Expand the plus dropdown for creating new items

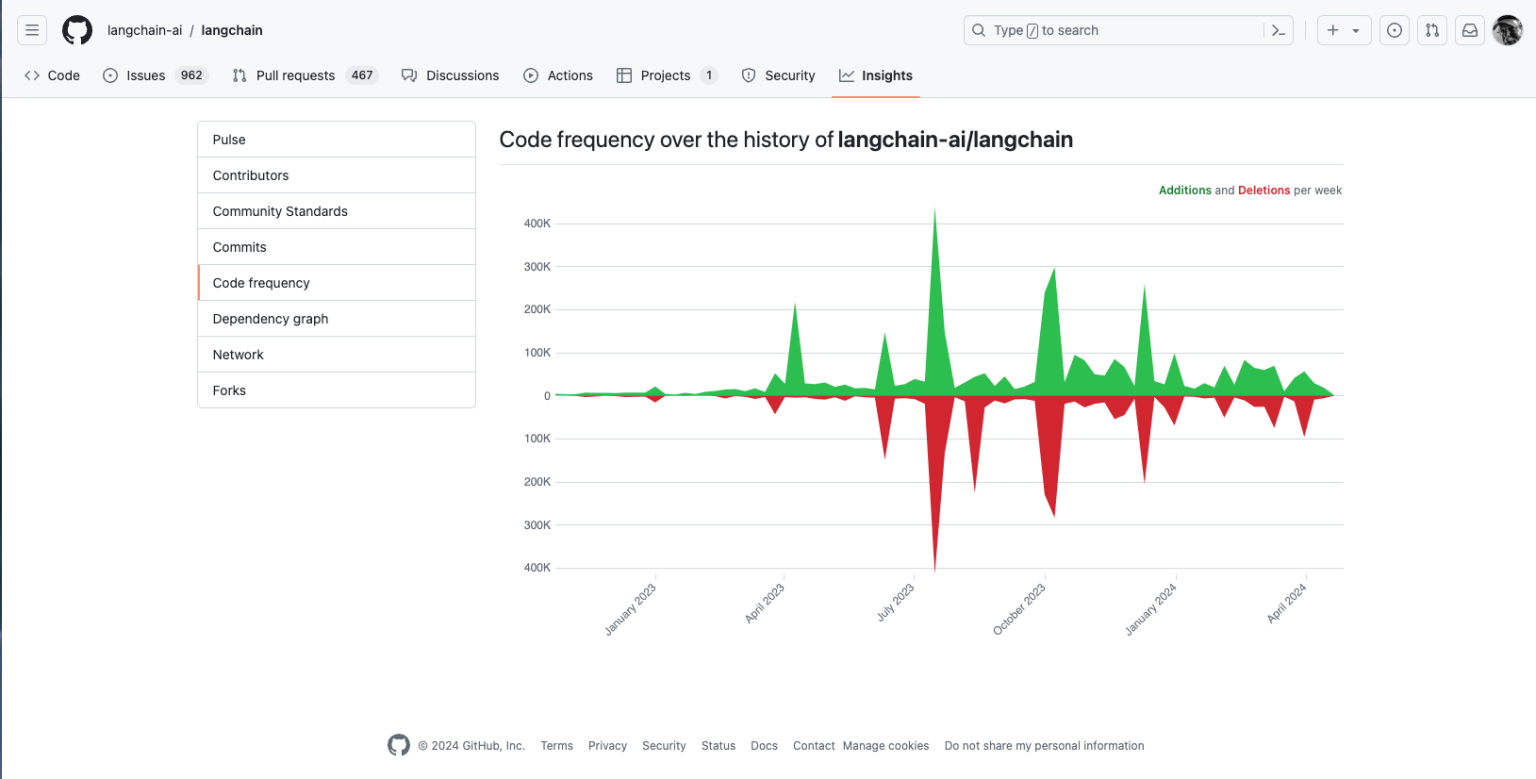tap(1344, 30)
